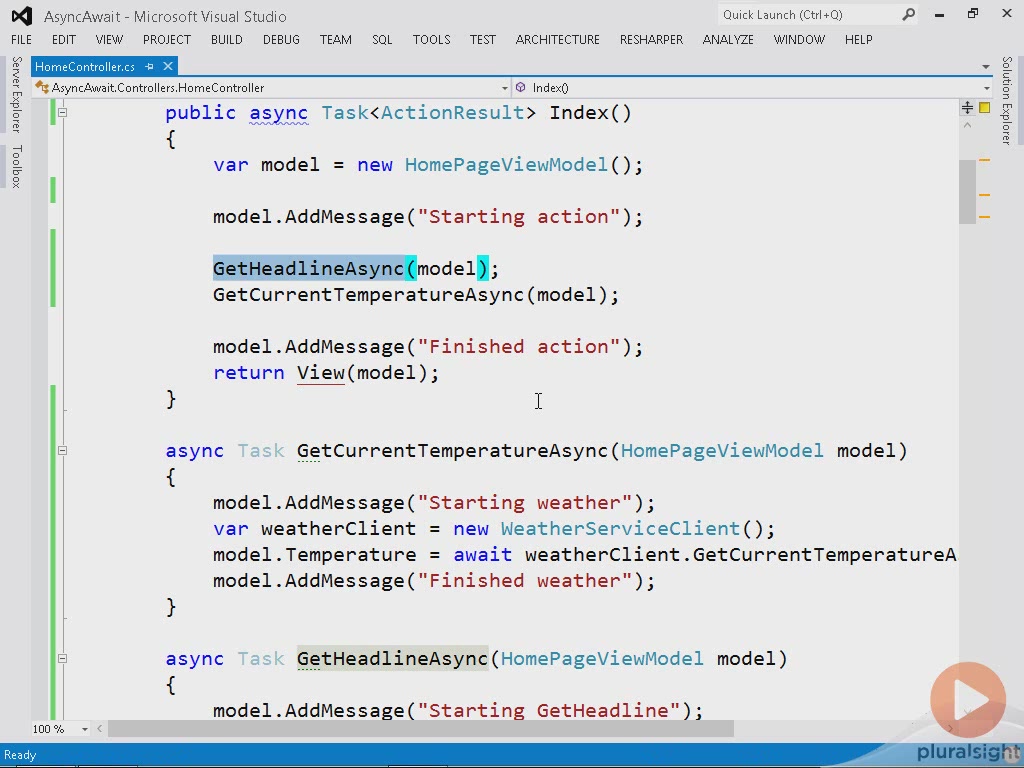The image size is (1024, 768).
Task: Open the ARCHITECTURE menu
Action: coord(557,40)
